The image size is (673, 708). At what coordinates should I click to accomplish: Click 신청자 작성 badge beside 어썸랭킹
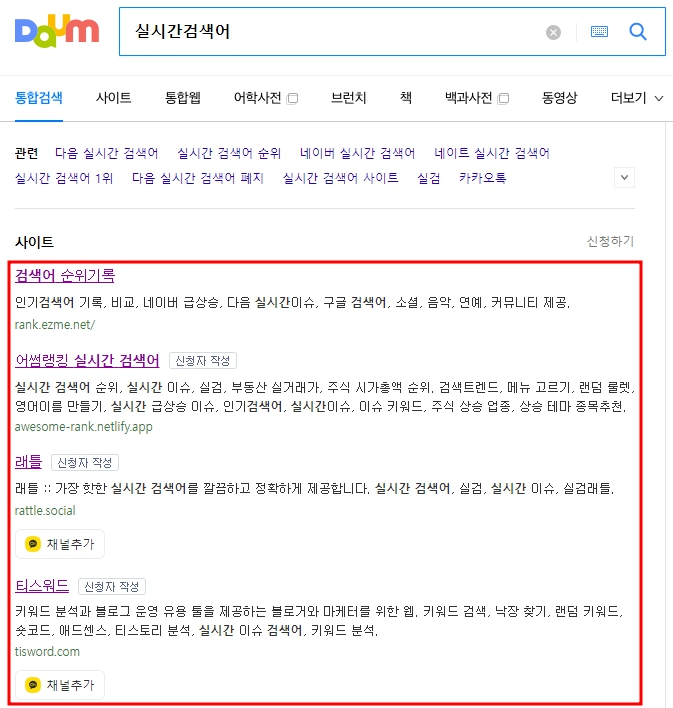203,361
